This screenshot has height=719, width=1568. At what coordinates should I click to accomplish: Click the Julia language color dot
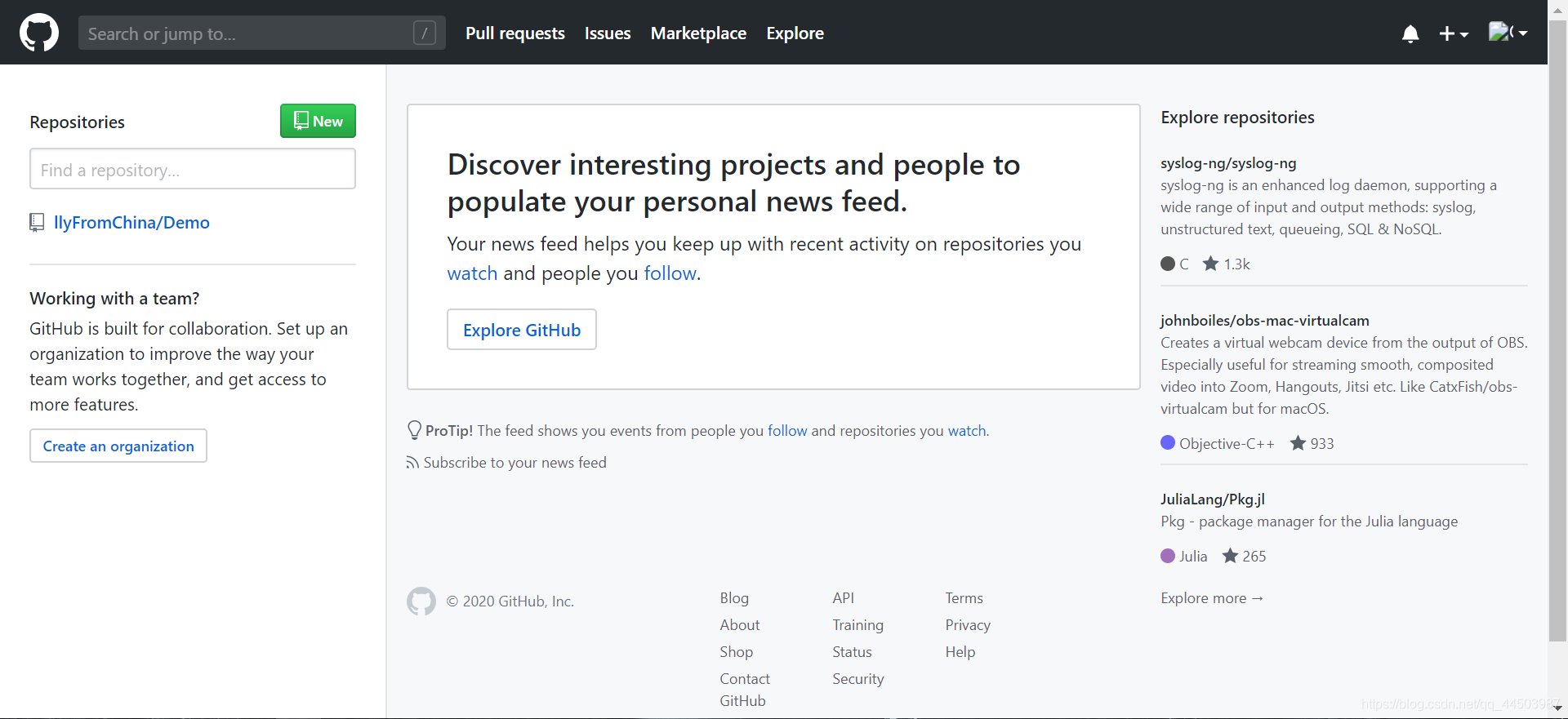point(1168,556)
